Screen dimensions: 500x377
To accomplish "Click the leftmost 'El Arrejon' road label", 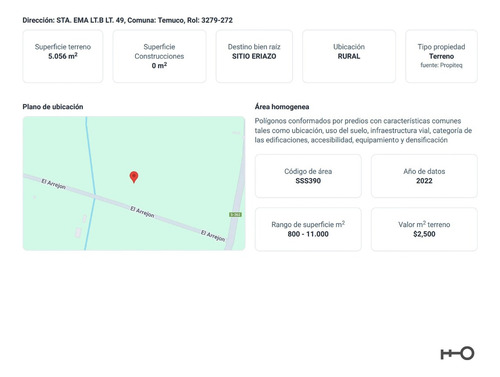I will pyautogui.click(x=53, y=184).
